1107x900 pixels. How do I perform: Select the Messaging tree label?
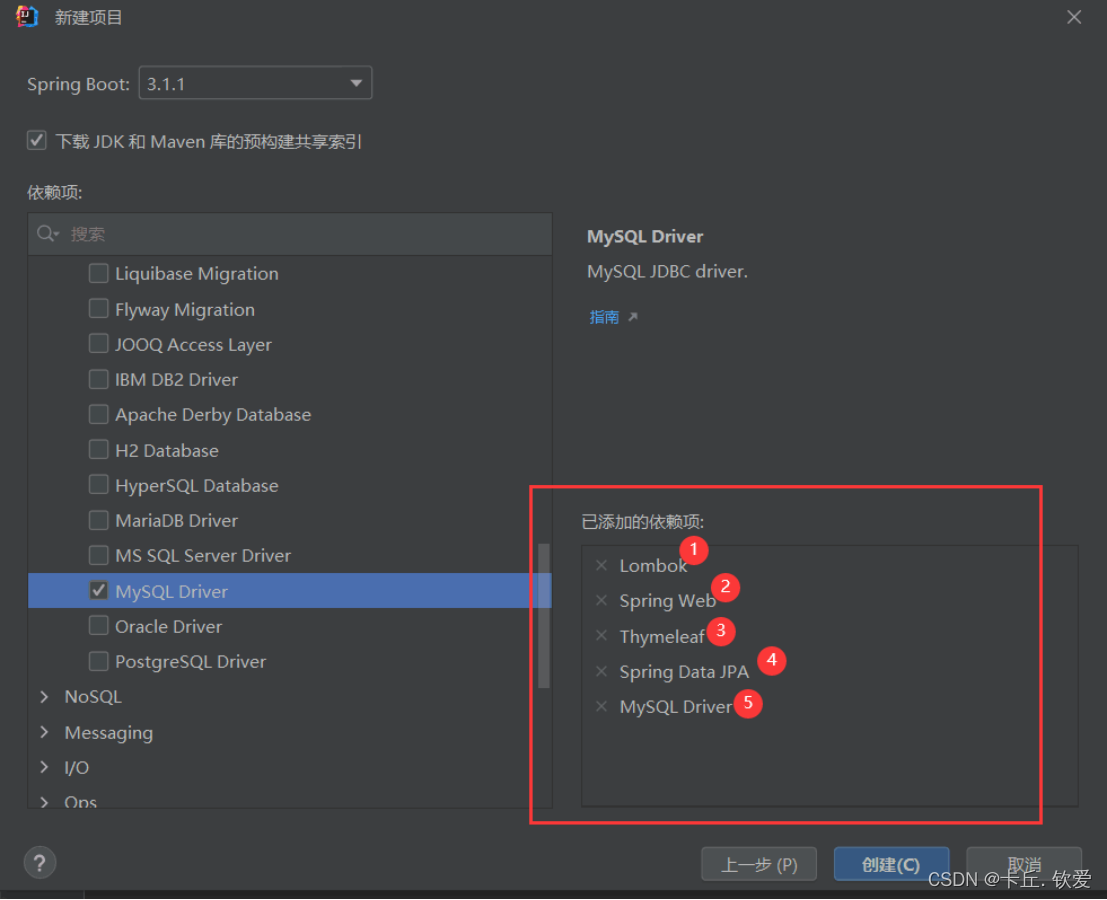point(109,733)
